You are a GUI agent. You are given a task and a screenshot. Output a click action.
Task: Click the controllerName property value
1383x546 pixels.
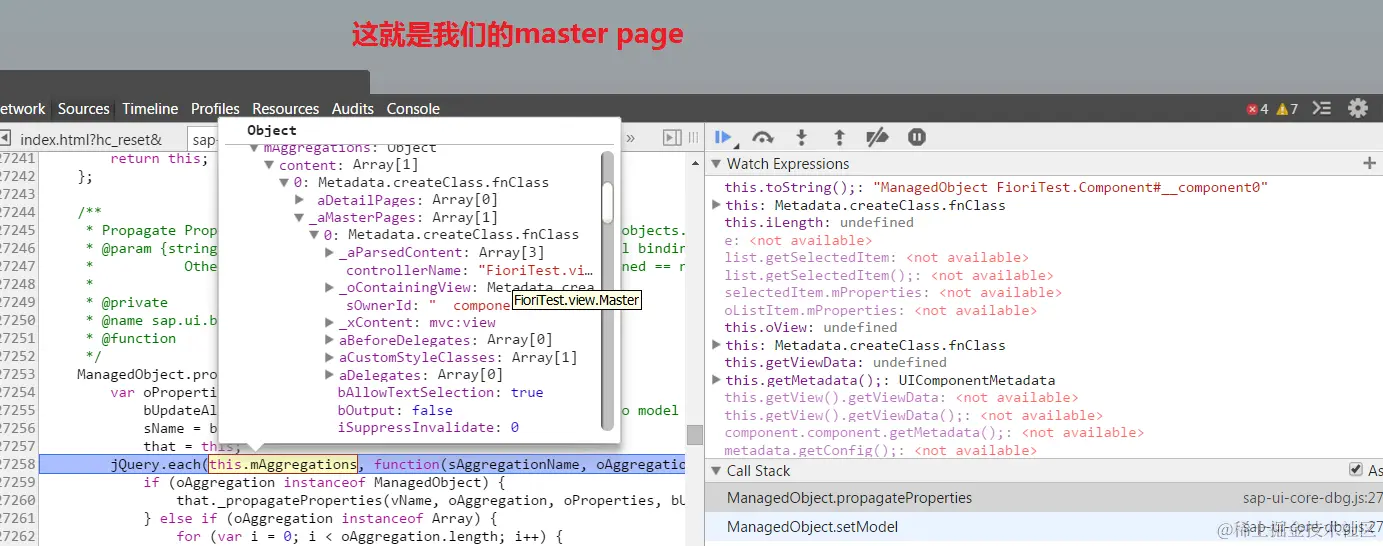pyautogui.click(x=536, y=270)
